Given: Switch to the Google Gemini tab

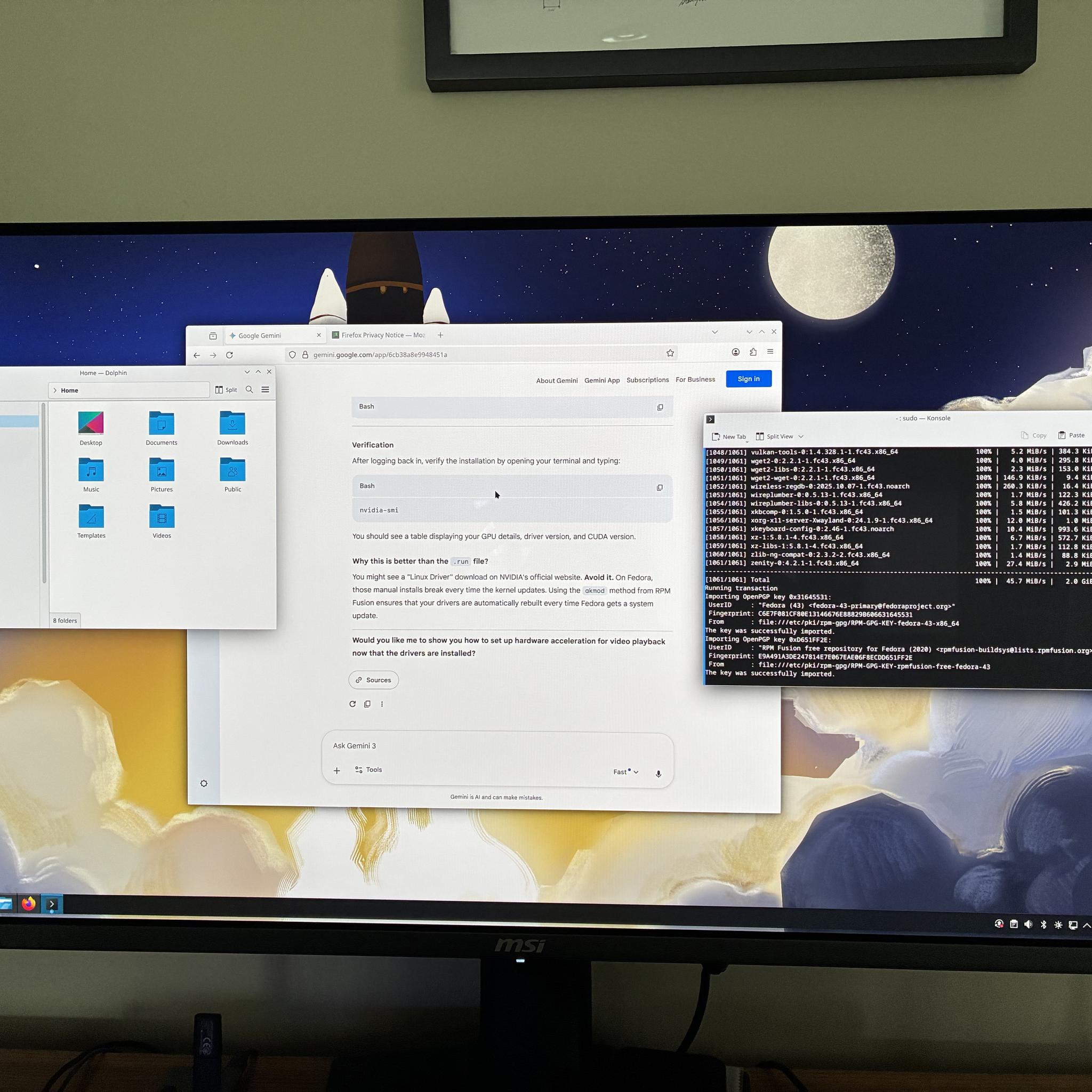Looking at the screenshot, I should pyautogui.click(x=274, y=335).
